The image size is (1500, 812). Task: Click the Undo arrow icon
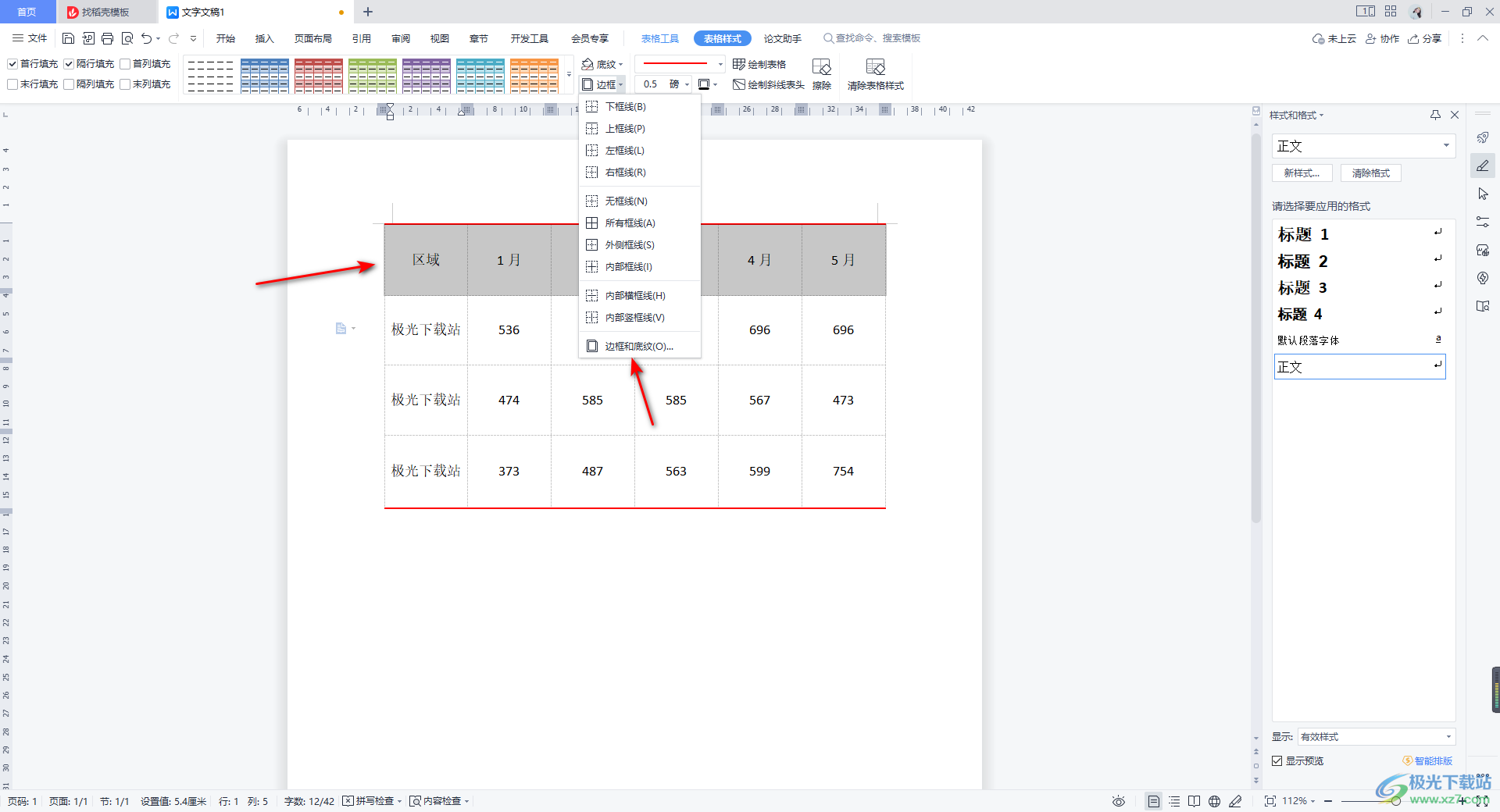[146, 38]
